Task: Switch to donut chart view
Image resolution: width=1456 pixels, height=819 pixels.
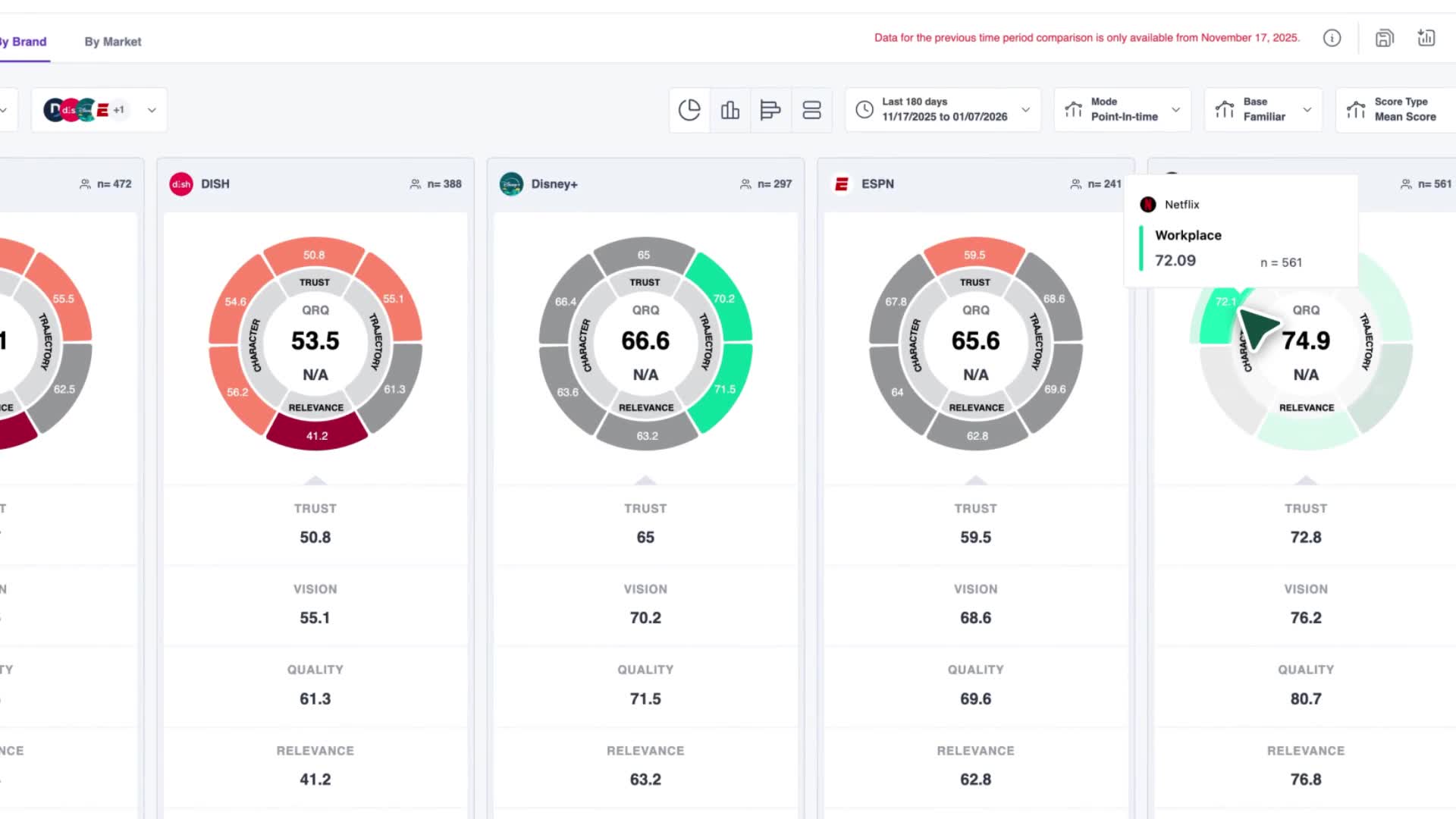Action: click(x=689, y=110)
